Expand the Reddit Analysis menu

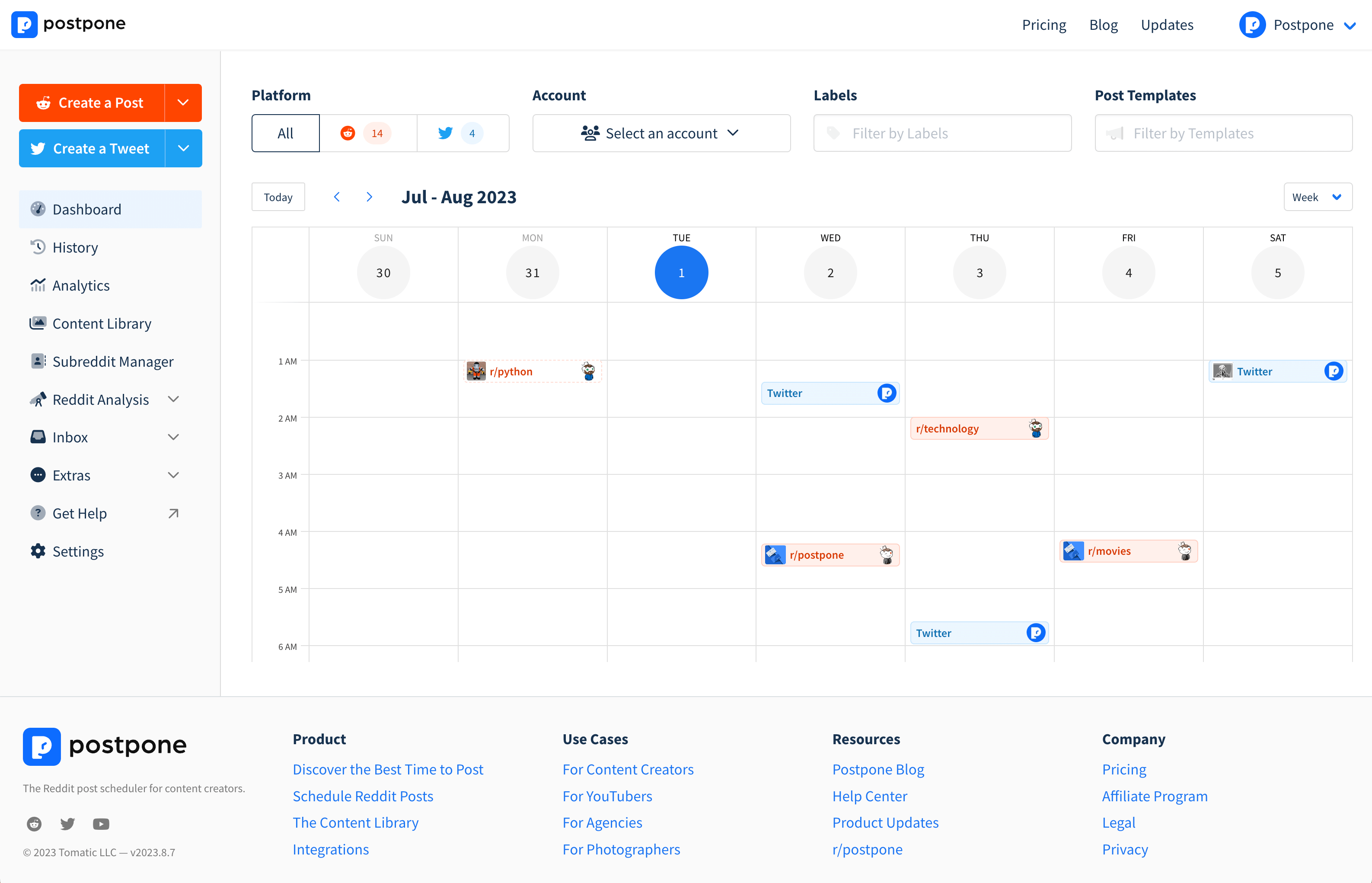pos(173,399)
